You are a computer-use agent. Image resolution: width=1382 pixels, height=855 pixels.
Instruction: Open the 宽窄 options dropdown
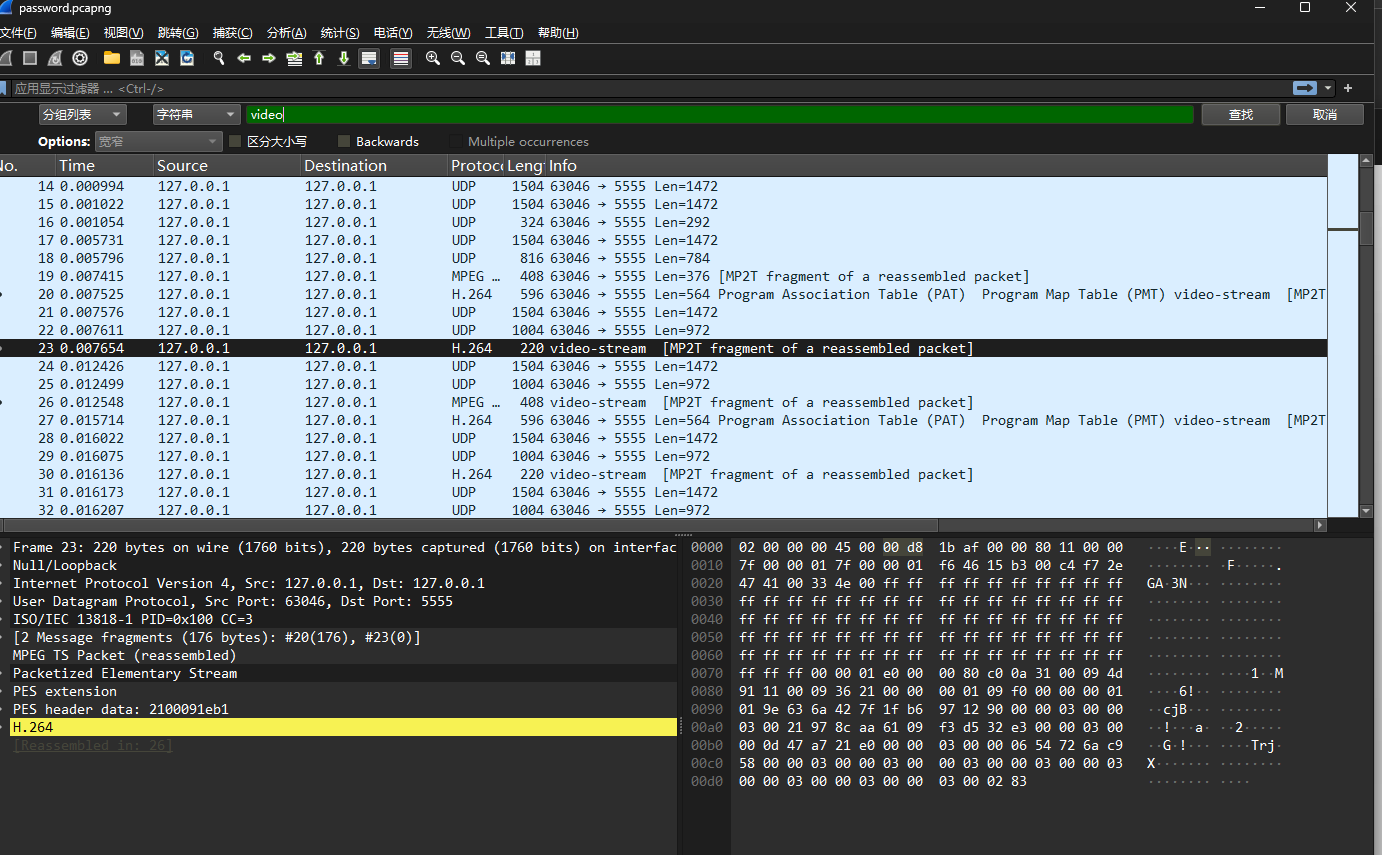point(158,141)
